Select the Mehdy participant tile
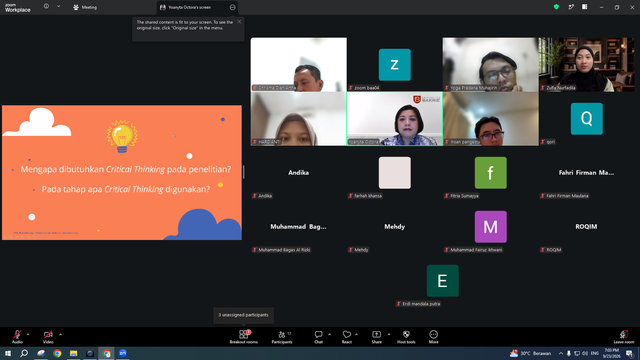This screenshot has width=640, height=360. point(395,227)
